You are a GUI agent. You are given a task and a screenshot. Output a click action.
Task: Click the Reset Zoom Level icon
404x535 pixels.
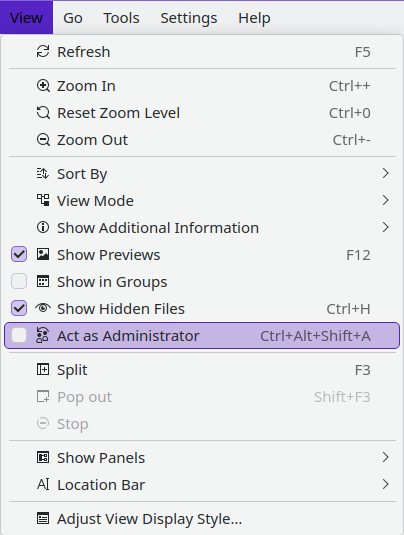coord(43,113)
